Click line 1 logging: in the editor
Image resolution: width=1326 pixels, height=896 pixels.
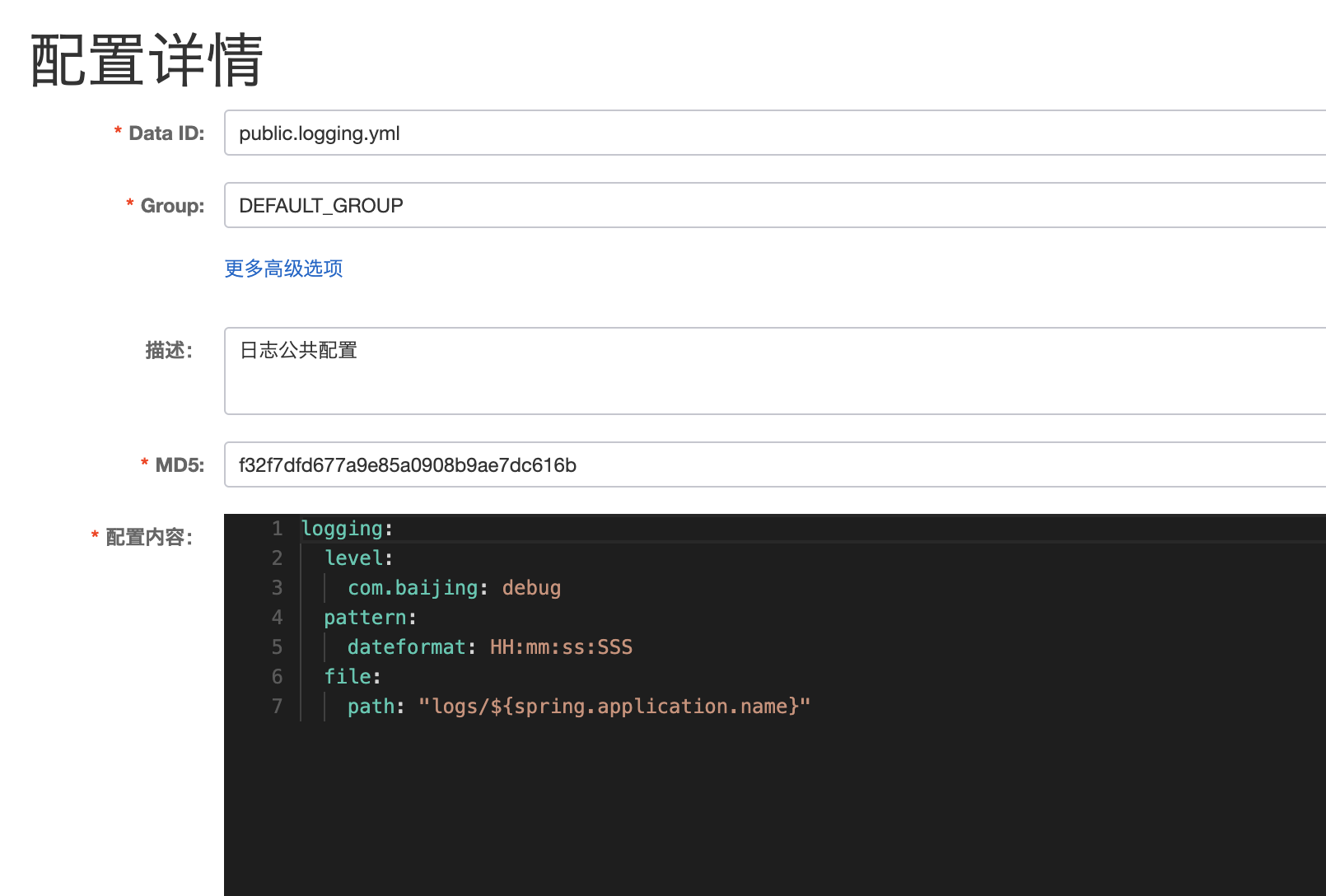[x=346, y=528]
